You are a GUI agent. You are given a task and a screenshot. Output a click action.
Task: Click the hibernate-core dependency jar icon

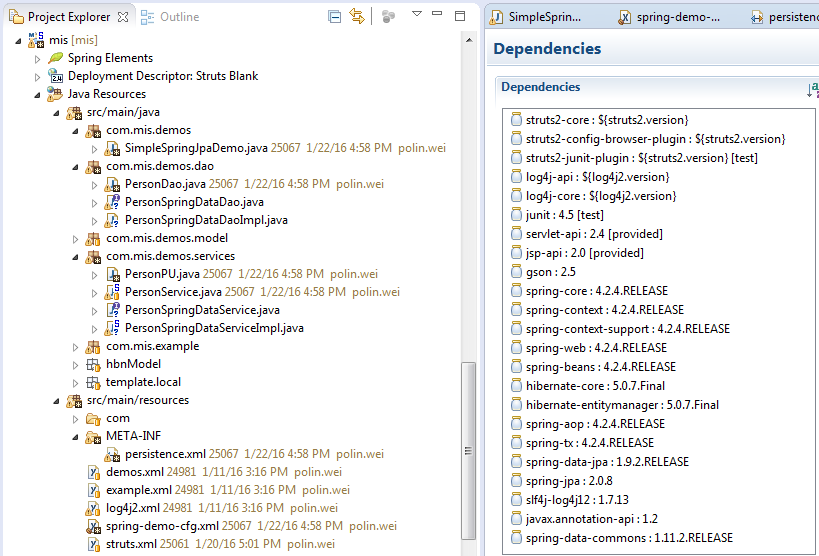[516, 386]
